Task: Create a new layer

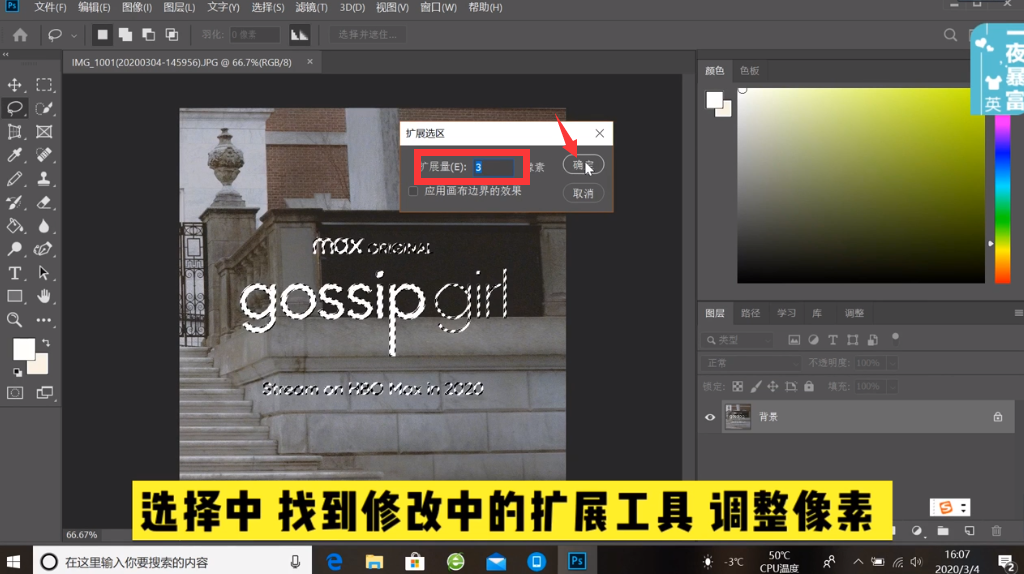Action: (970, 531)
